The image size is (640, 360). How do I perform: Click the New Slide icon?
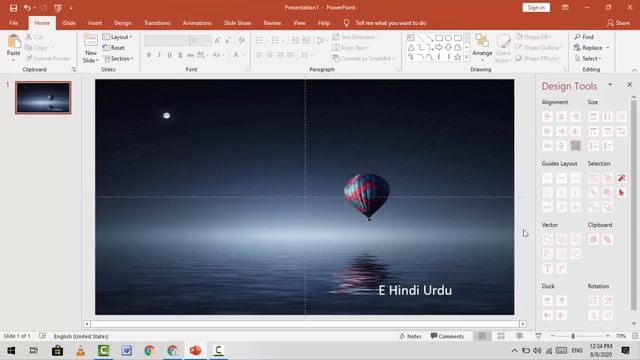(x=90, y=41)
